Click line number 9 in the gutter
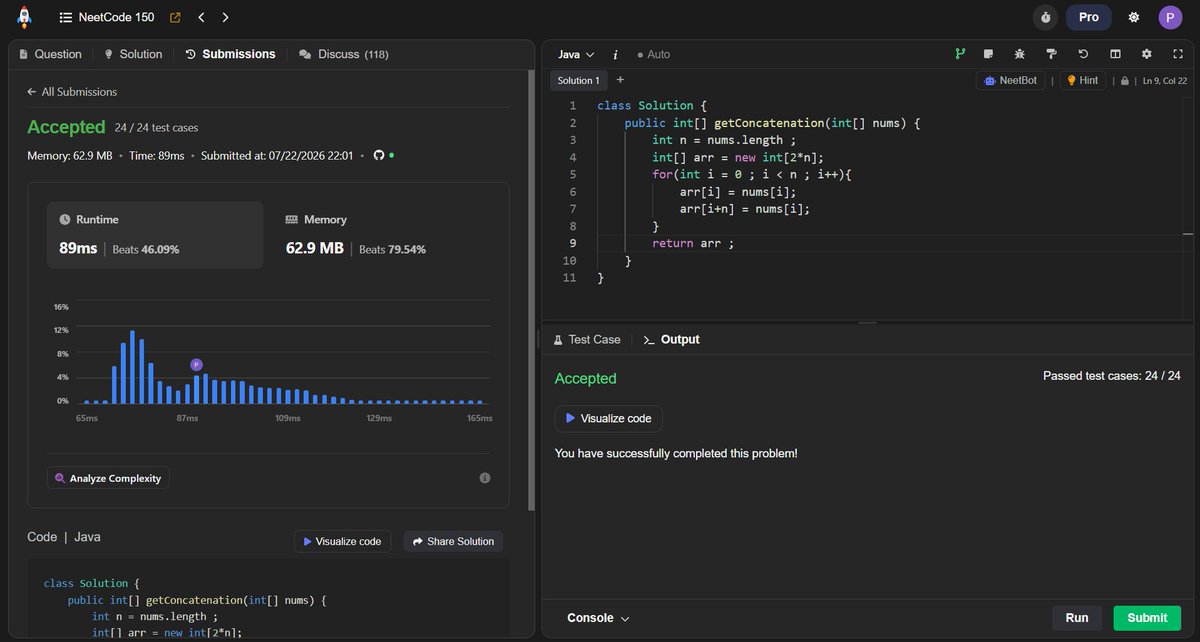This screenshot has width=1200, height=642. [x=573, y=243]
